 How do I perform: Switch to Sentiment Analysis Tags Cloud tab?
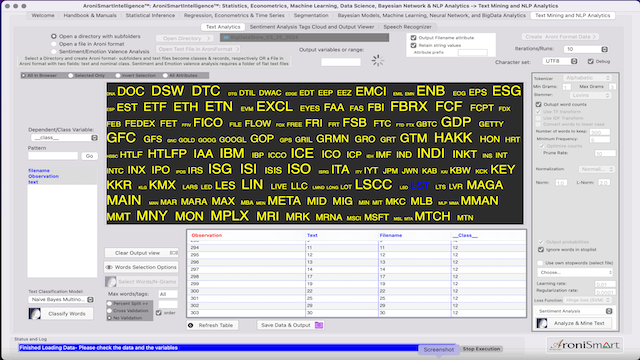312,27
